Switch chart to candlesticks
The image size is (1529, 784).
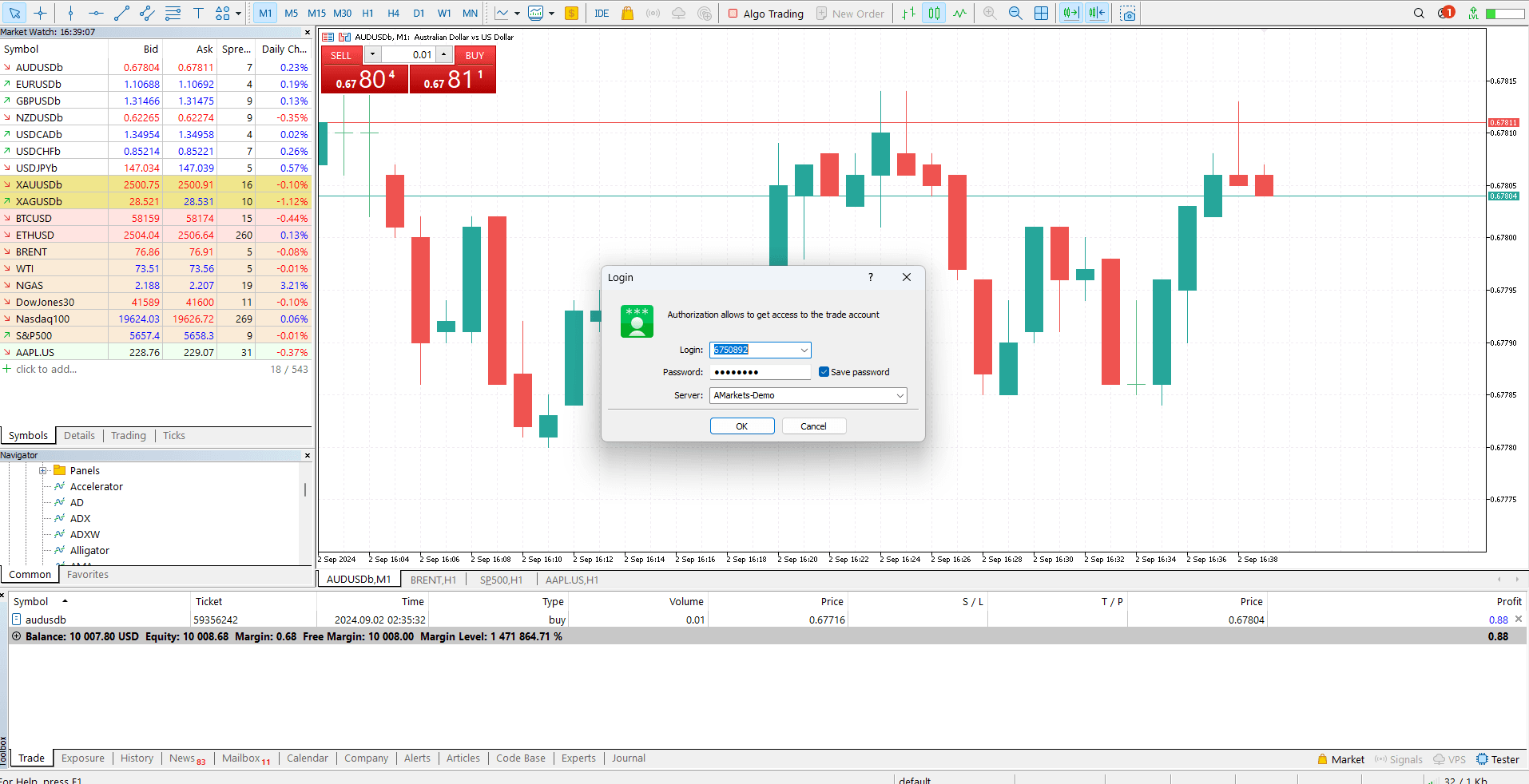click(x=934, y=13)
